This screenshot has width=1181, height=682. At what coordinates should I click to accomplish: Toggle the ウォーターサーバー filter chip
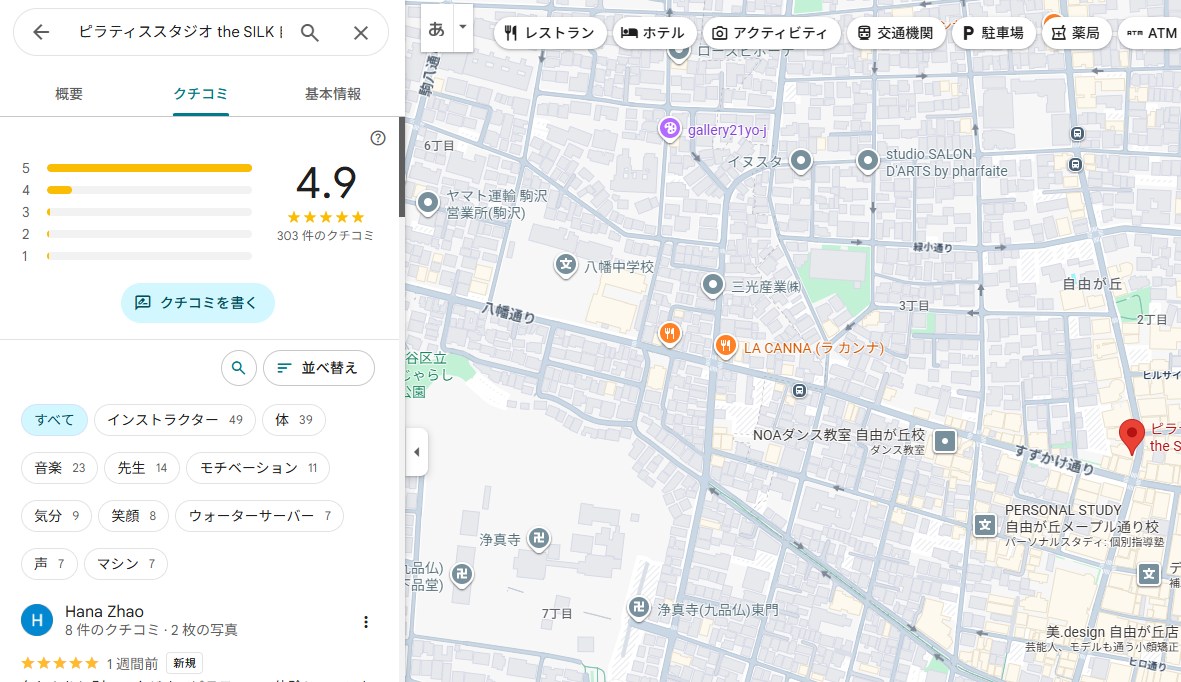click(x=259, y=516)
